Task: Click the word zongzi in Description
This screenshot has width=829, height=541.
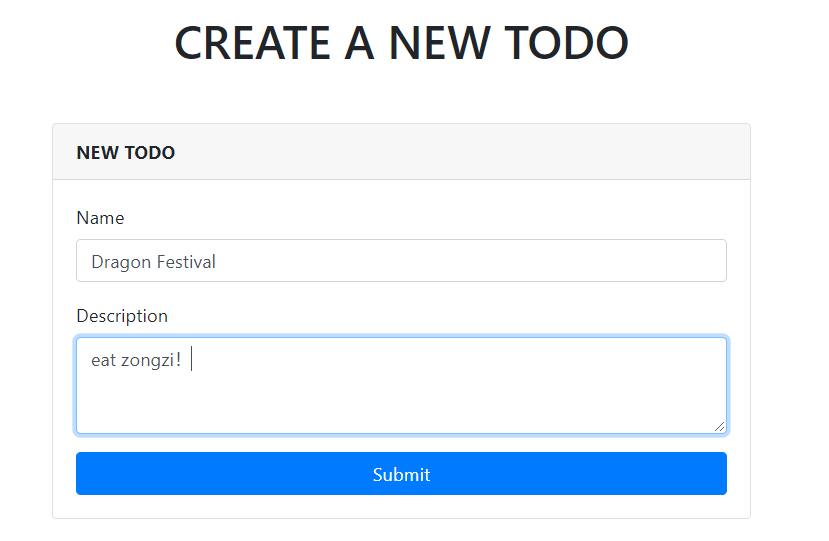Action: pyautogui.click(x=148, y=360)
